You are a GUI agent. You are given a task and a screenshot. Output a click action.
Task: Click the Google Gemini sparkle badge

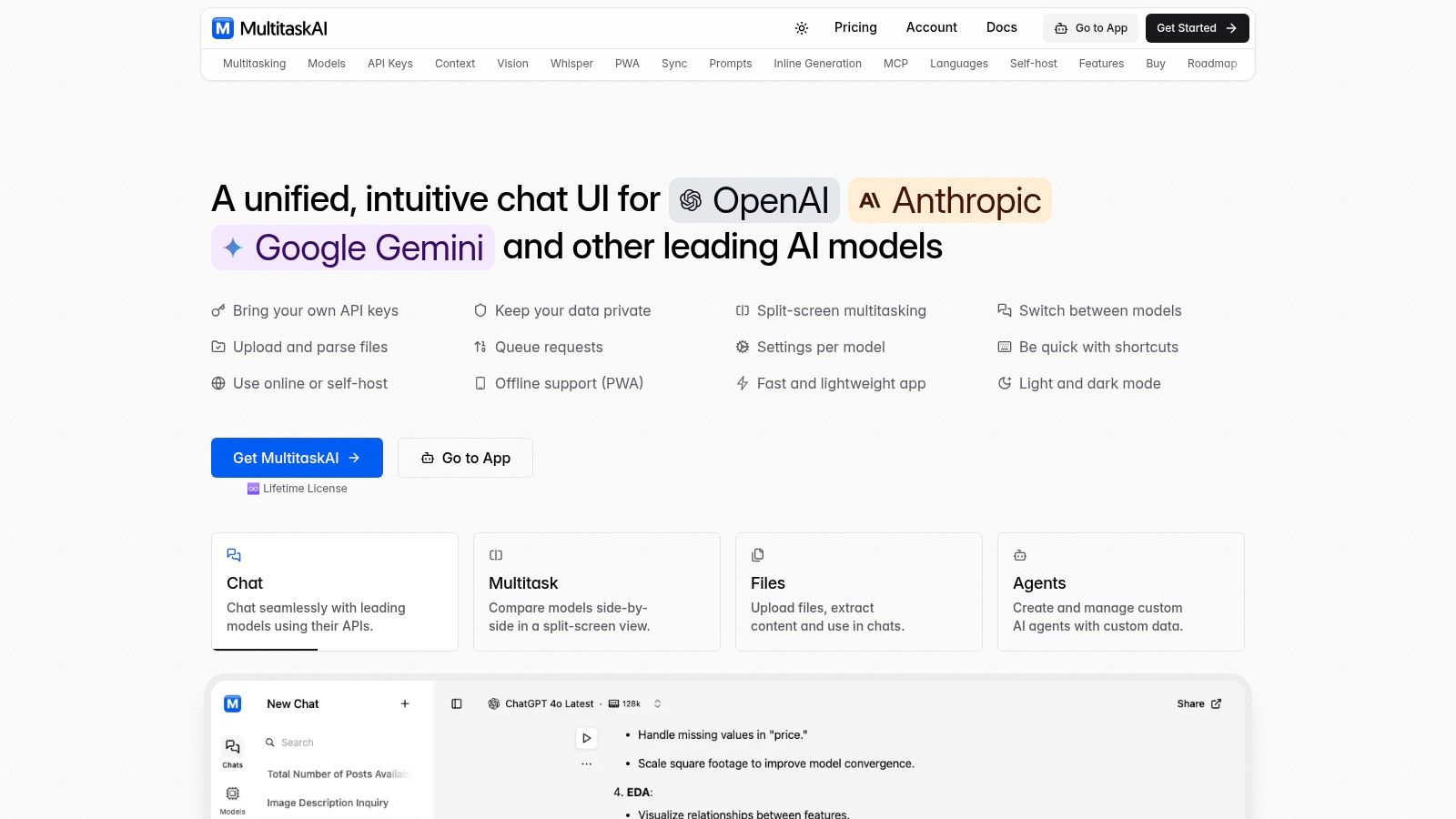[x=353, y=248]
